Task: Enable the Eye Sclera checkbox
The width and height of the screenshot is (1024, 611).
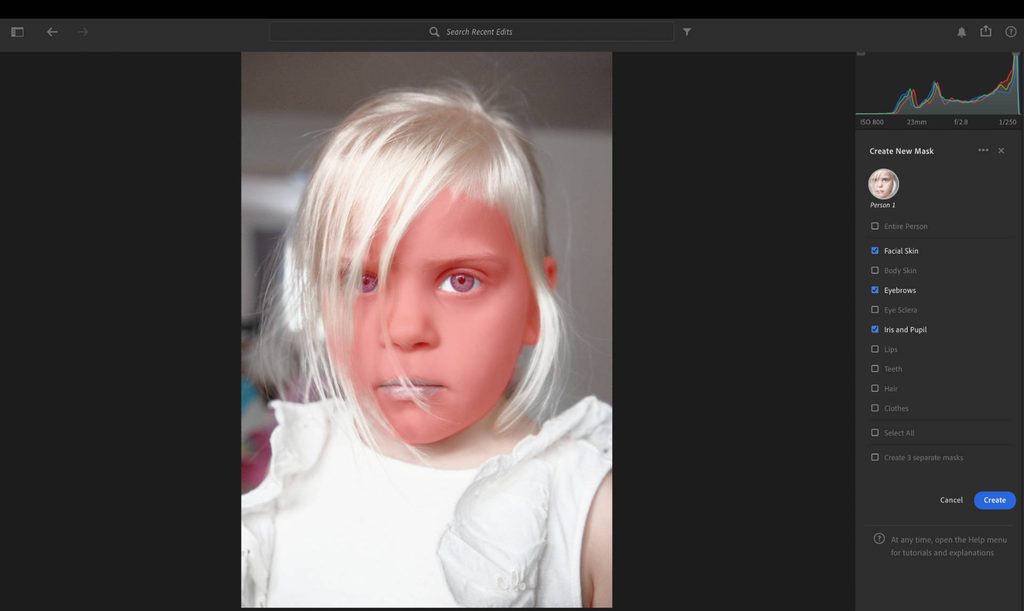Action: pos(874,309)
